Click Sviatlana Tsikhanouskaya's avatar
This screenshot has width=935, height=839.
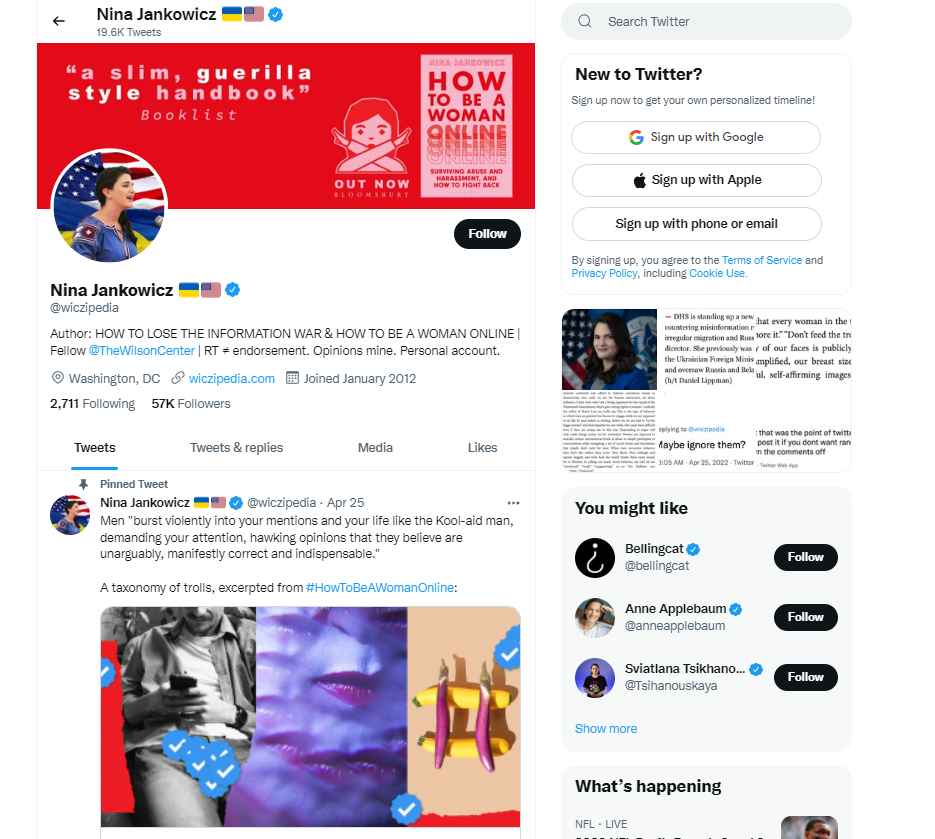pos(595,678)
